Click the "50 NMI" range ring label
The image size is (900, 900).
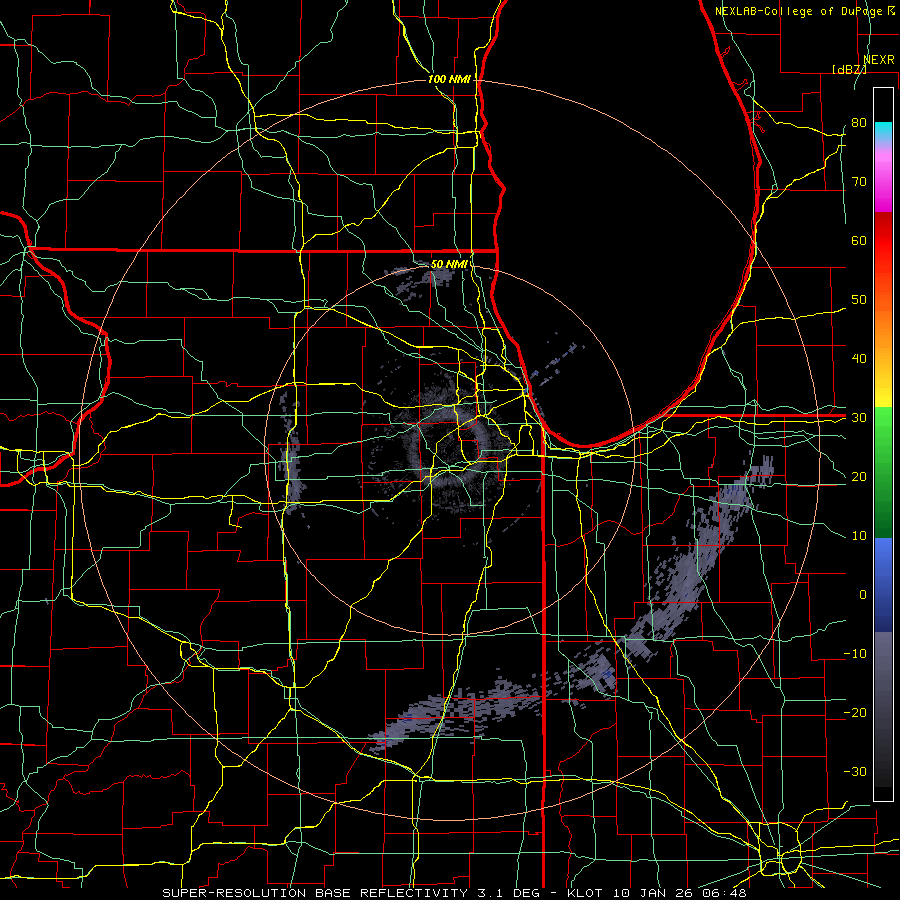pyautogui.click(x=449, y=265)
